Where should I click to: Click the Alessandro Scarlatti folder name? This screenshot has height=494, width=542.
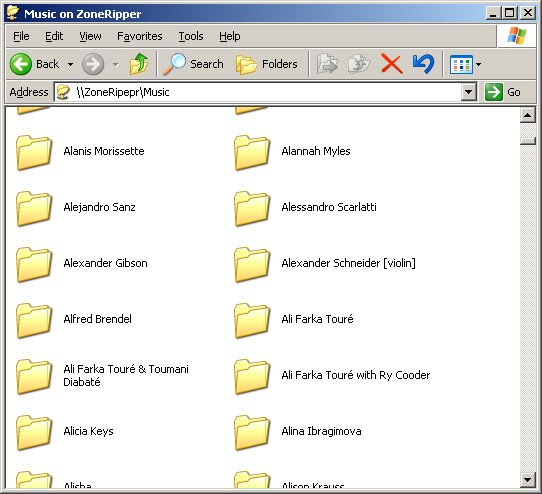point(329,207)
